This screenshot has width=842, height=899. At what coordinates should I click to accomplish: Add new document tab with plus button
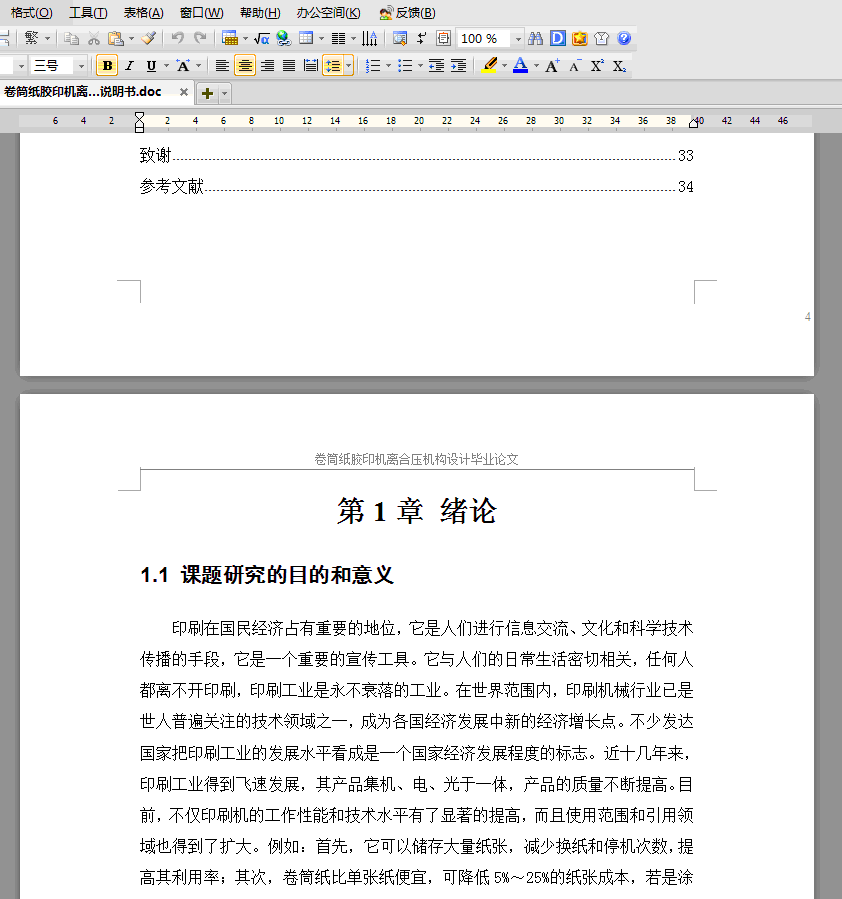[207, 93]
